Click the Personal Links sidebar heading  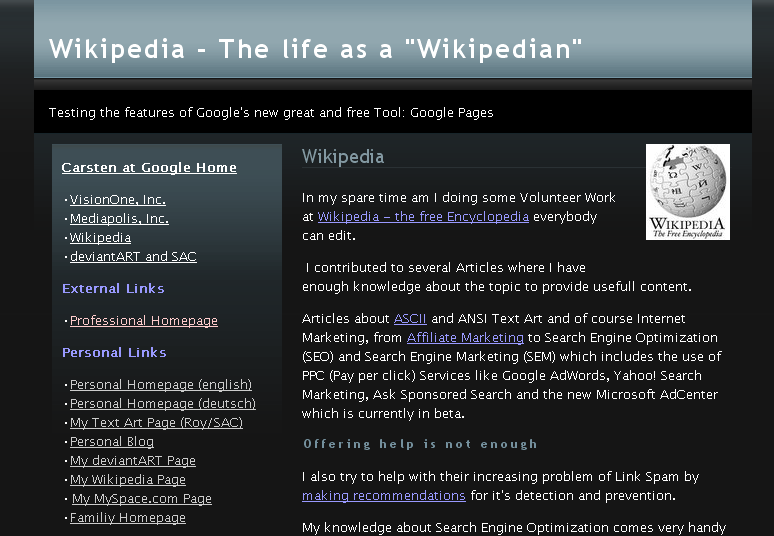coord(114,353)
